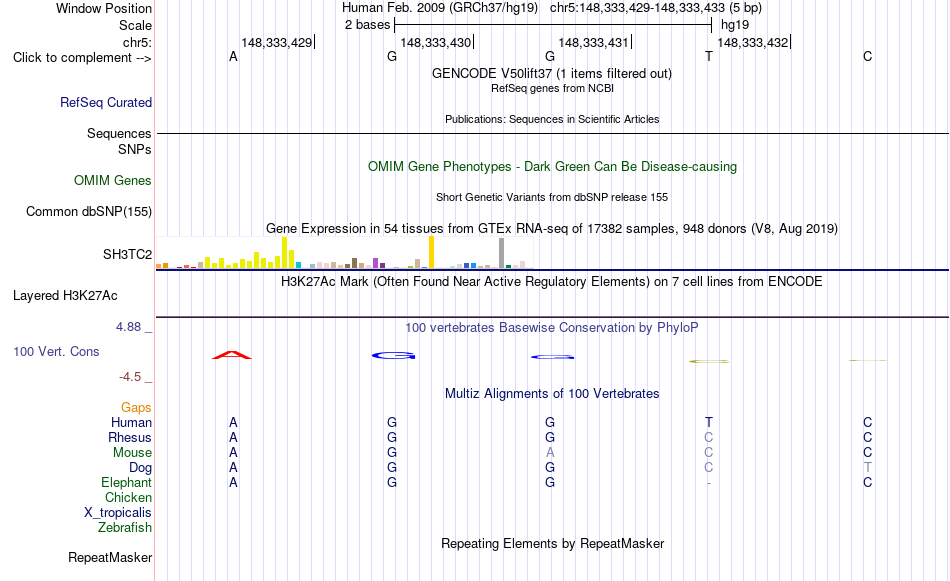Select the Mouse species label

(x=132, y=453)
